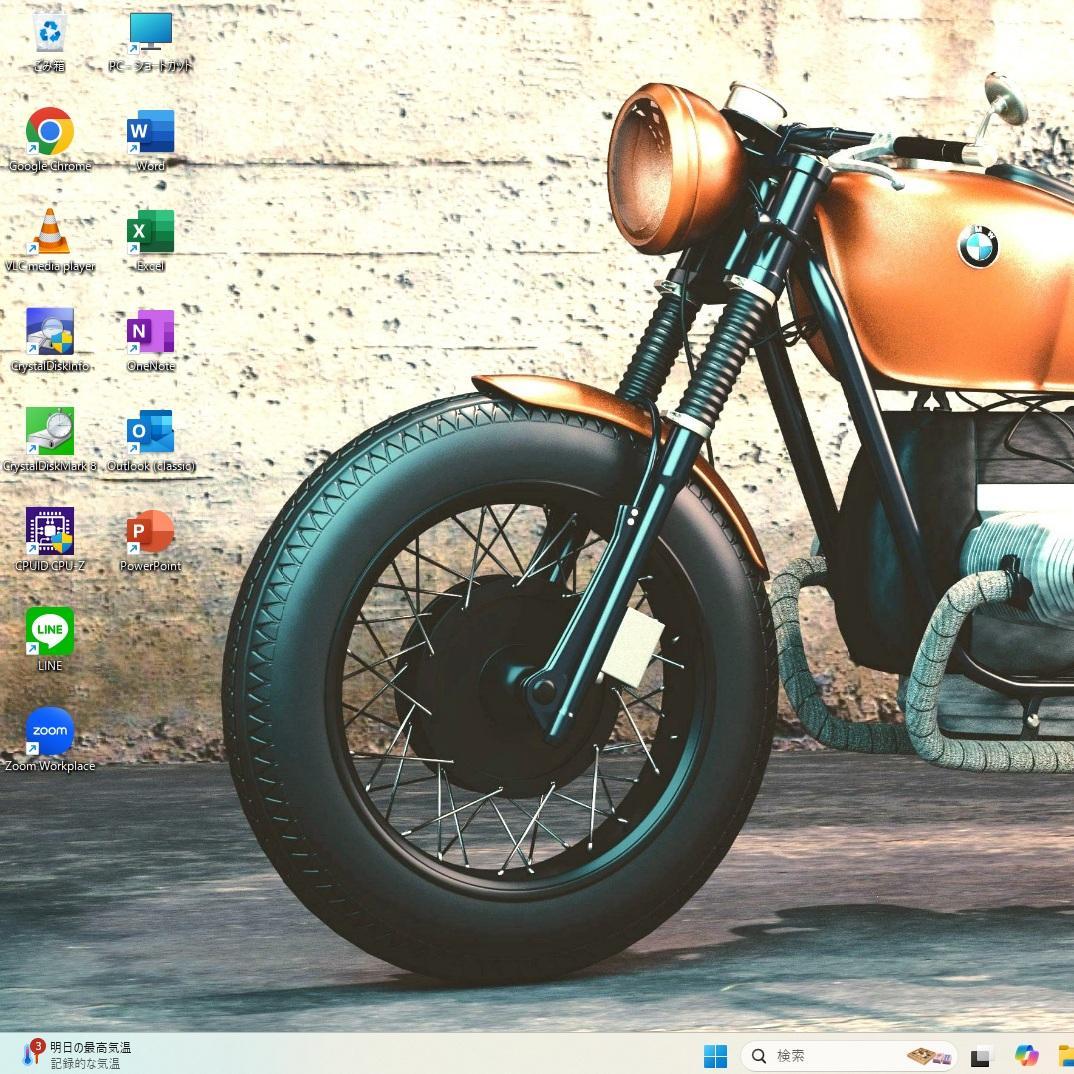Click the Excel desktop shortcut
The image size is (1074, 1074).
click(150, 232)
